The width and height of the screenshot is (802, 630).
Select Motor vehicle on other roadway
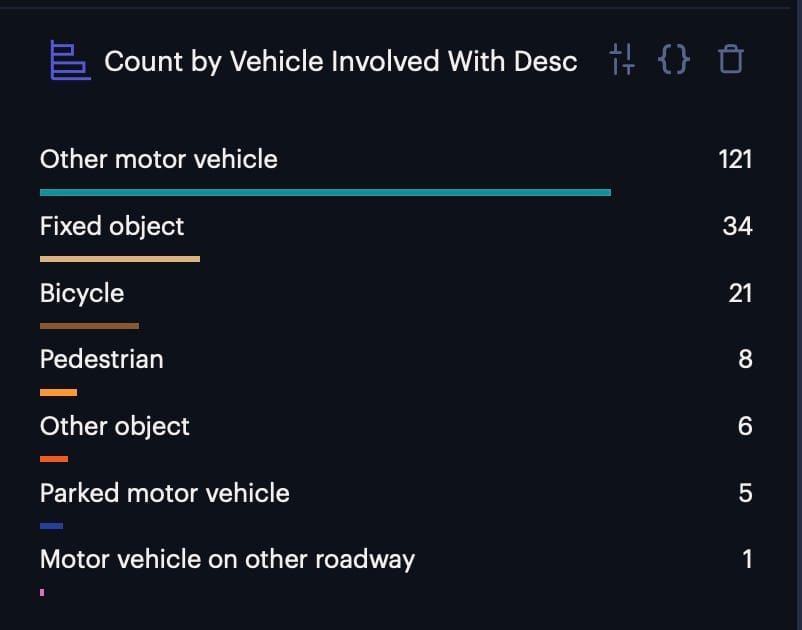coord(227,559)
